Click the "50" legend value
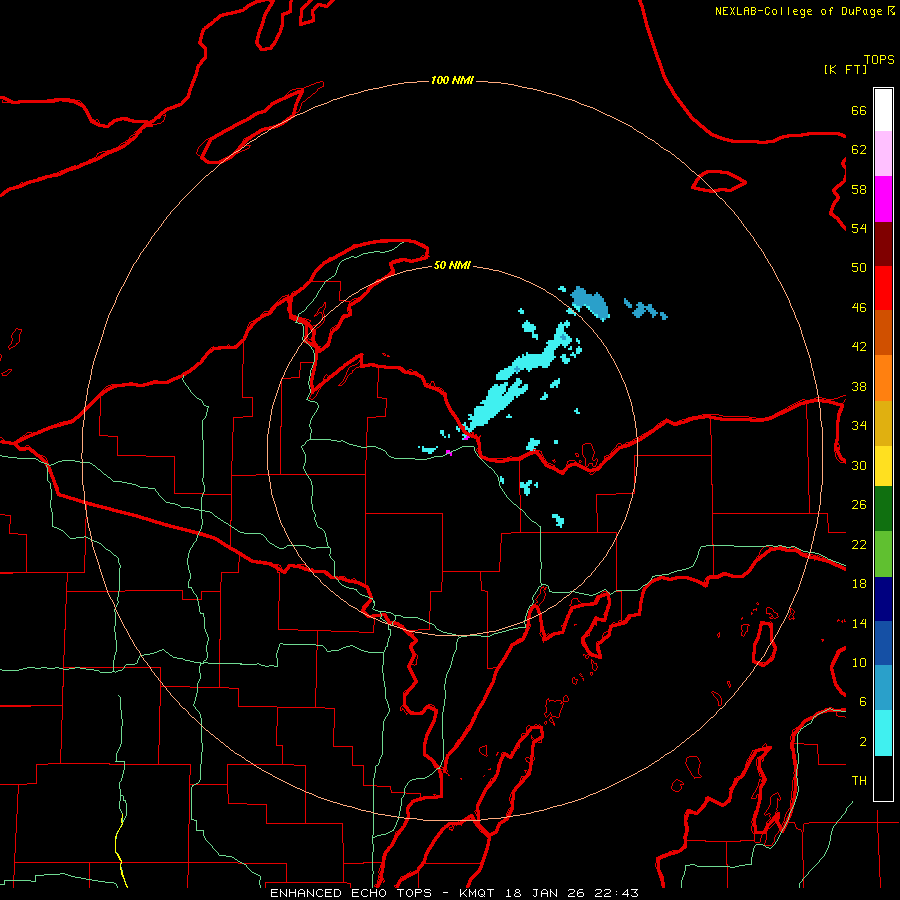Screen dimensions: 900x900 859,268
